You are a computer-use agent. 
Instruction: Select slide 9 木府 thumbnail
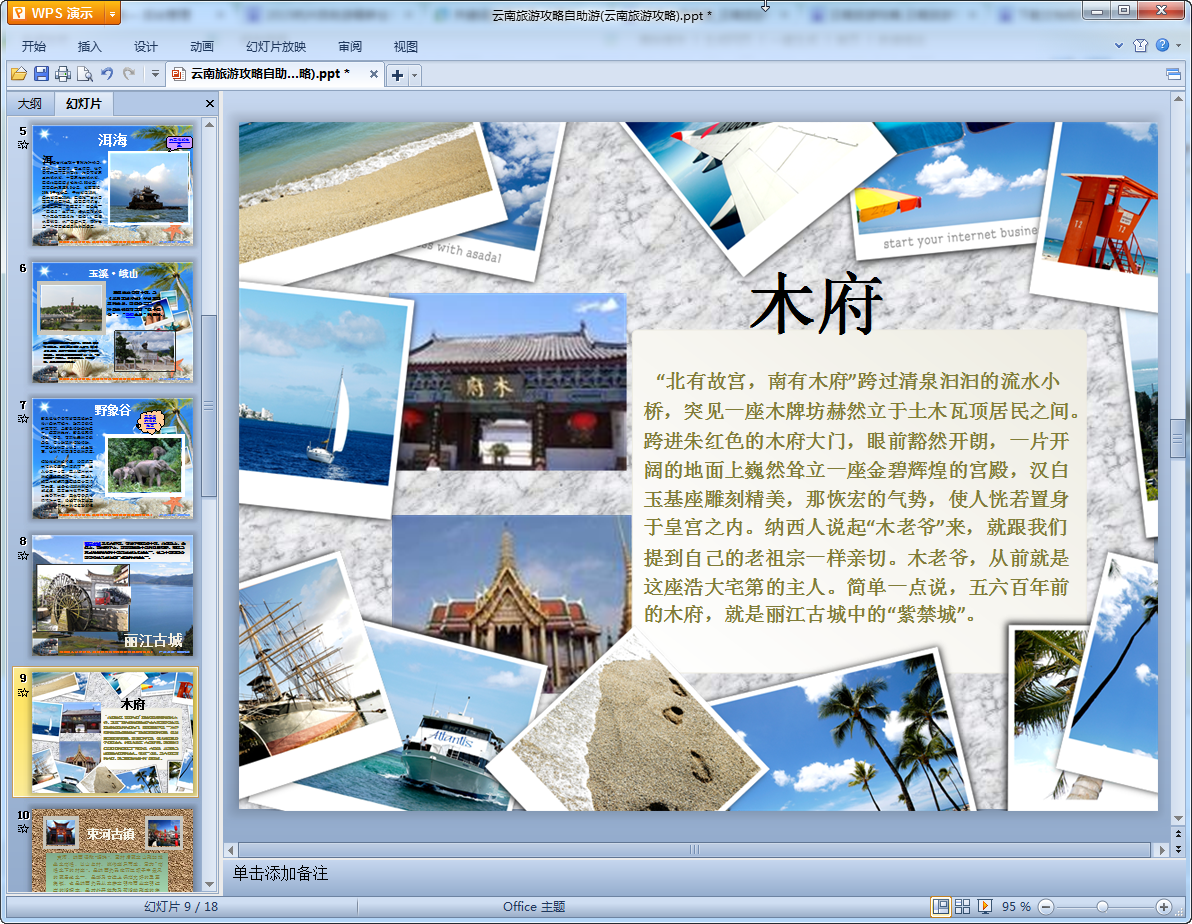tap(113, 732)
